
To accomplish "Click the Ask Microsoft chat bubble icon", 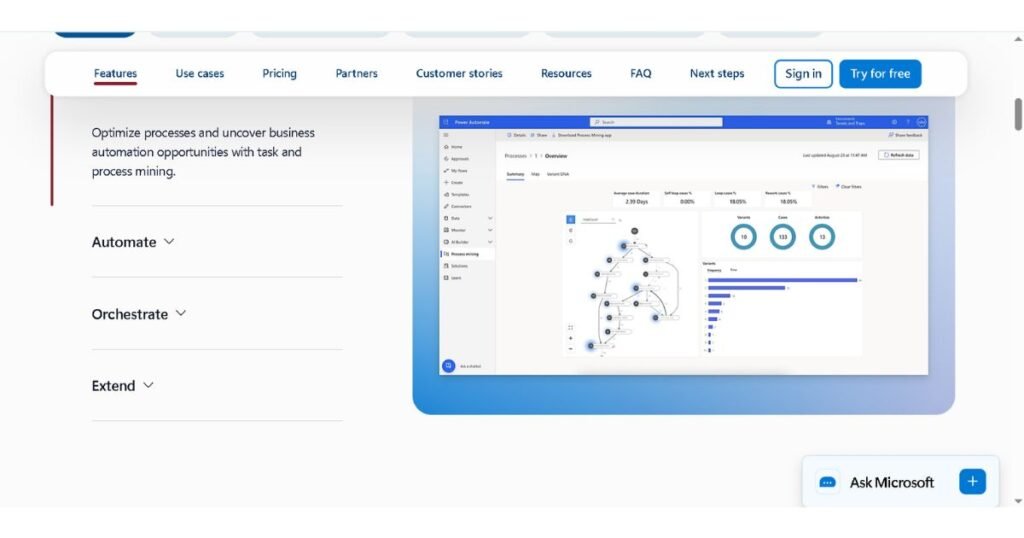I will click(x=827, y=483).
